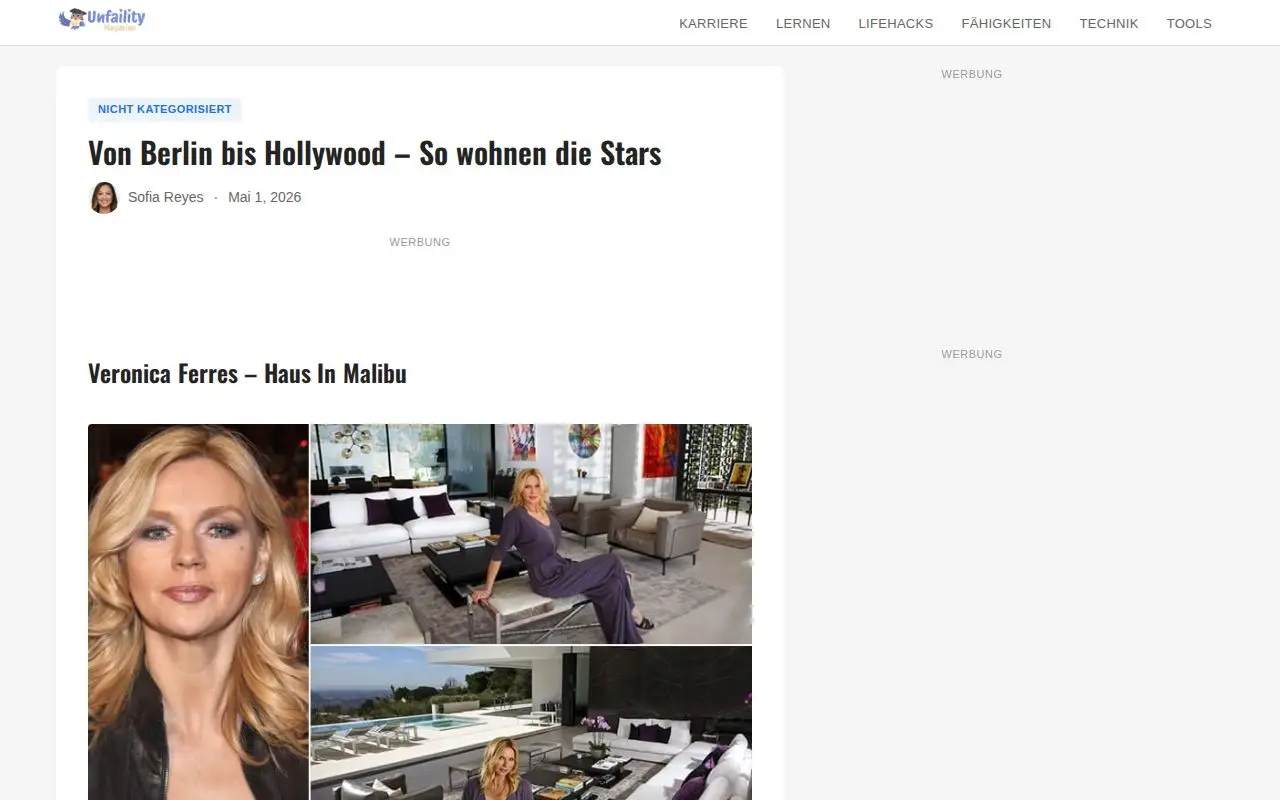Click the Unfaility site logo

click(x=102, y=19)
